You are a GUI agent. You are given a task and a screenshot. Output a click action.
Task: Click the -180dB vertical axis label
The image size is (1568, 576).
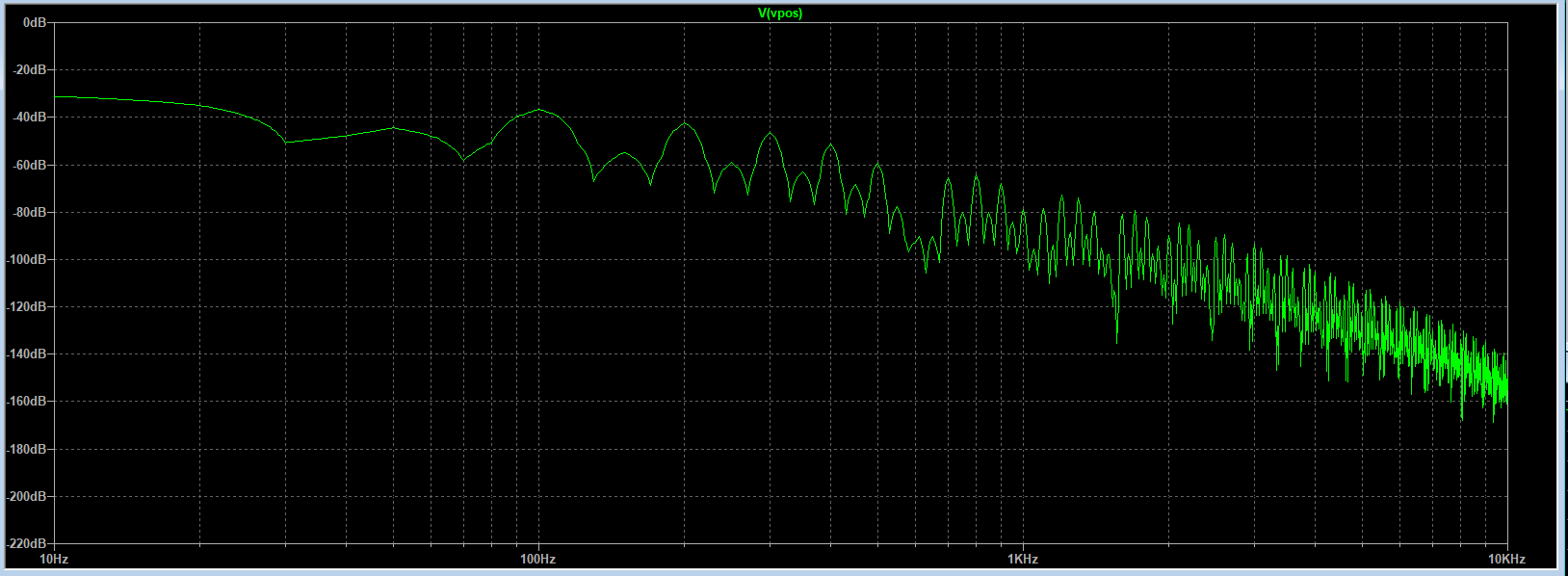pyautogui.click(x=27, y=449)
